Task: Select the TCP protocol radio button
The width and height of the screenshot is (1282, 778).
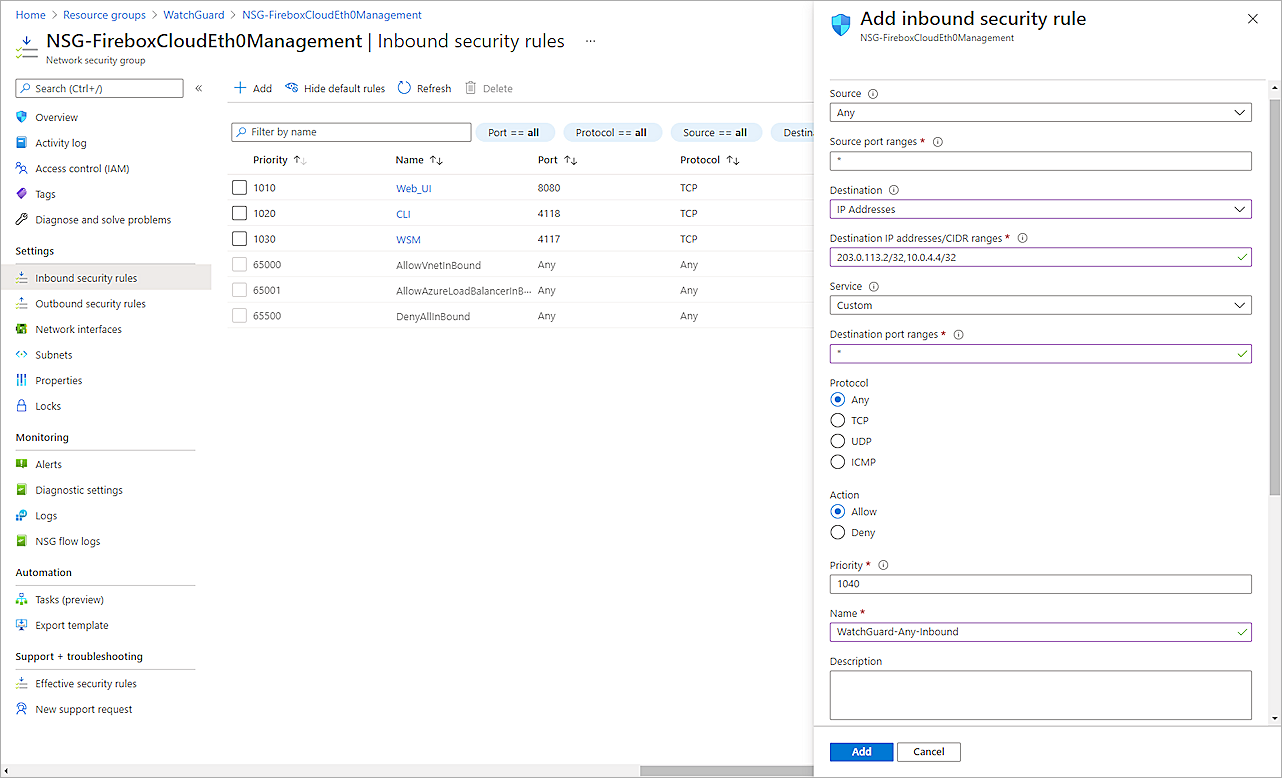Action: 837,420
